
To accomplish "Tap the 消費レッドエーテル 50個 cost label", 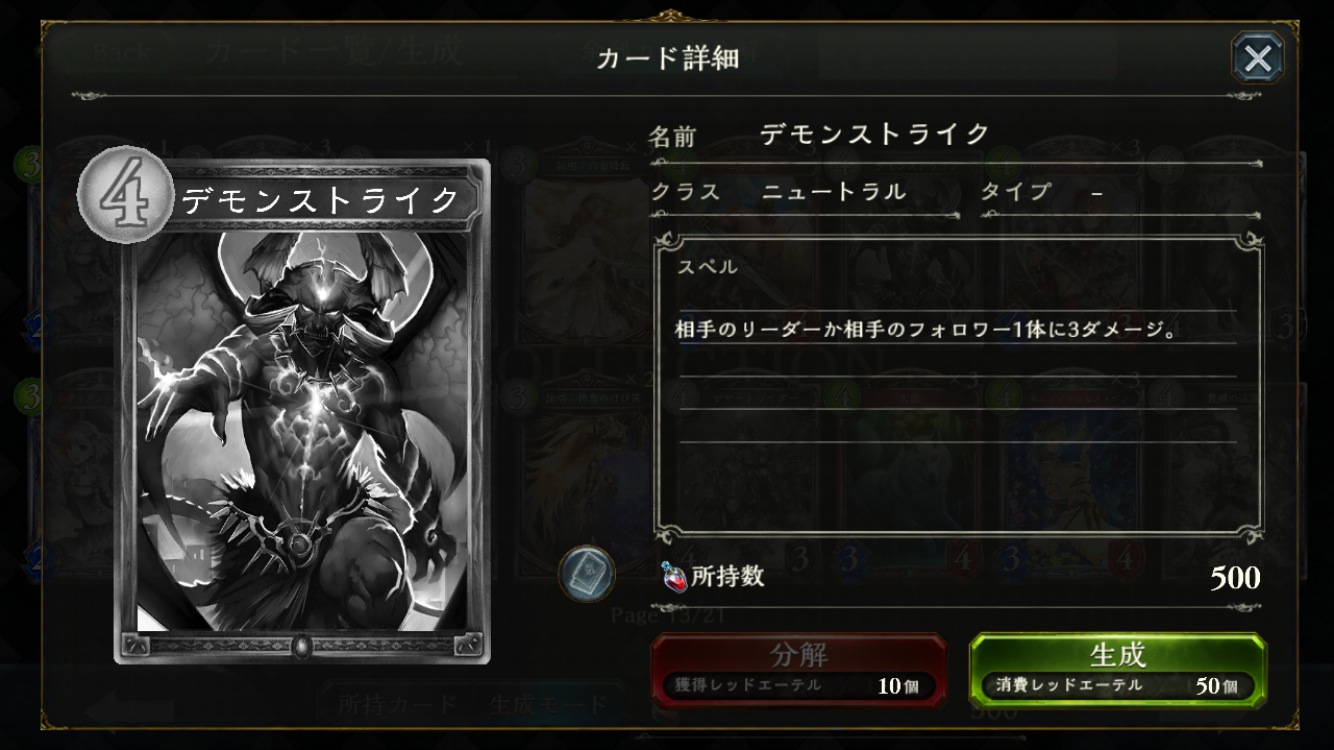I will [1117, 686].
